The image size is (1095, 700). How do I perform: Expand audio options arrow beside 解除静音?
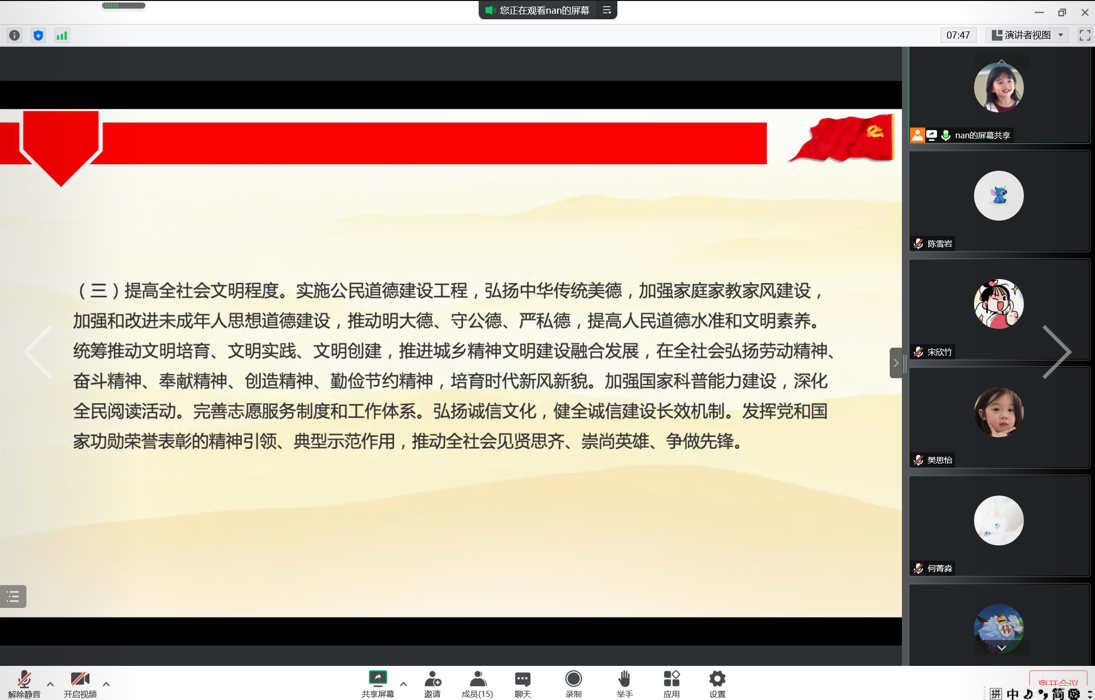point(50,685)
